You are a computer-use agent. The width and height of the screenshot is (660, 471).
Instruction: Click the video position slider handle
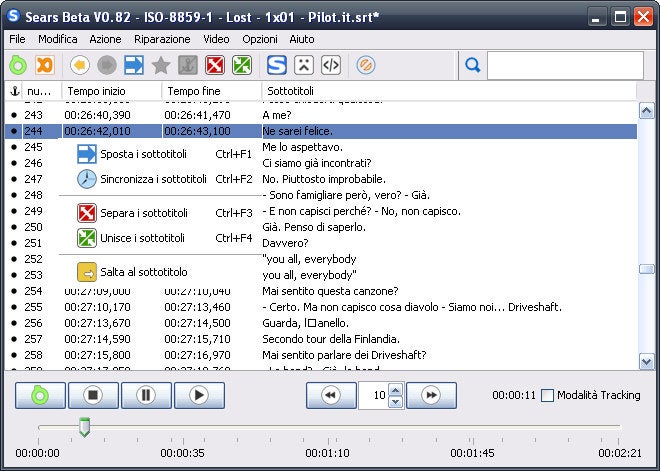85,427
